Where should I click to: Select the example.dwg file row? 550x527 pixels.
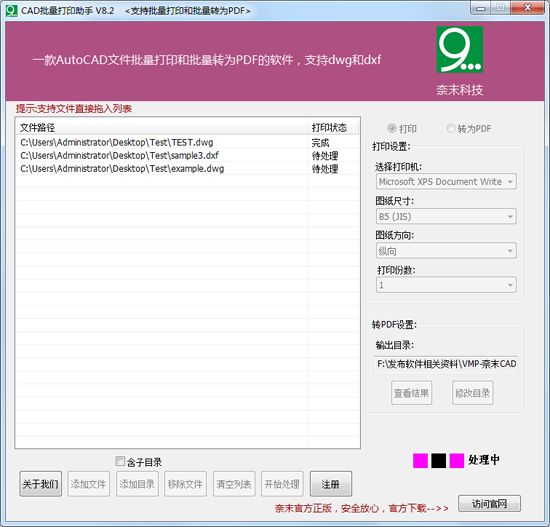tap(188, 168)
